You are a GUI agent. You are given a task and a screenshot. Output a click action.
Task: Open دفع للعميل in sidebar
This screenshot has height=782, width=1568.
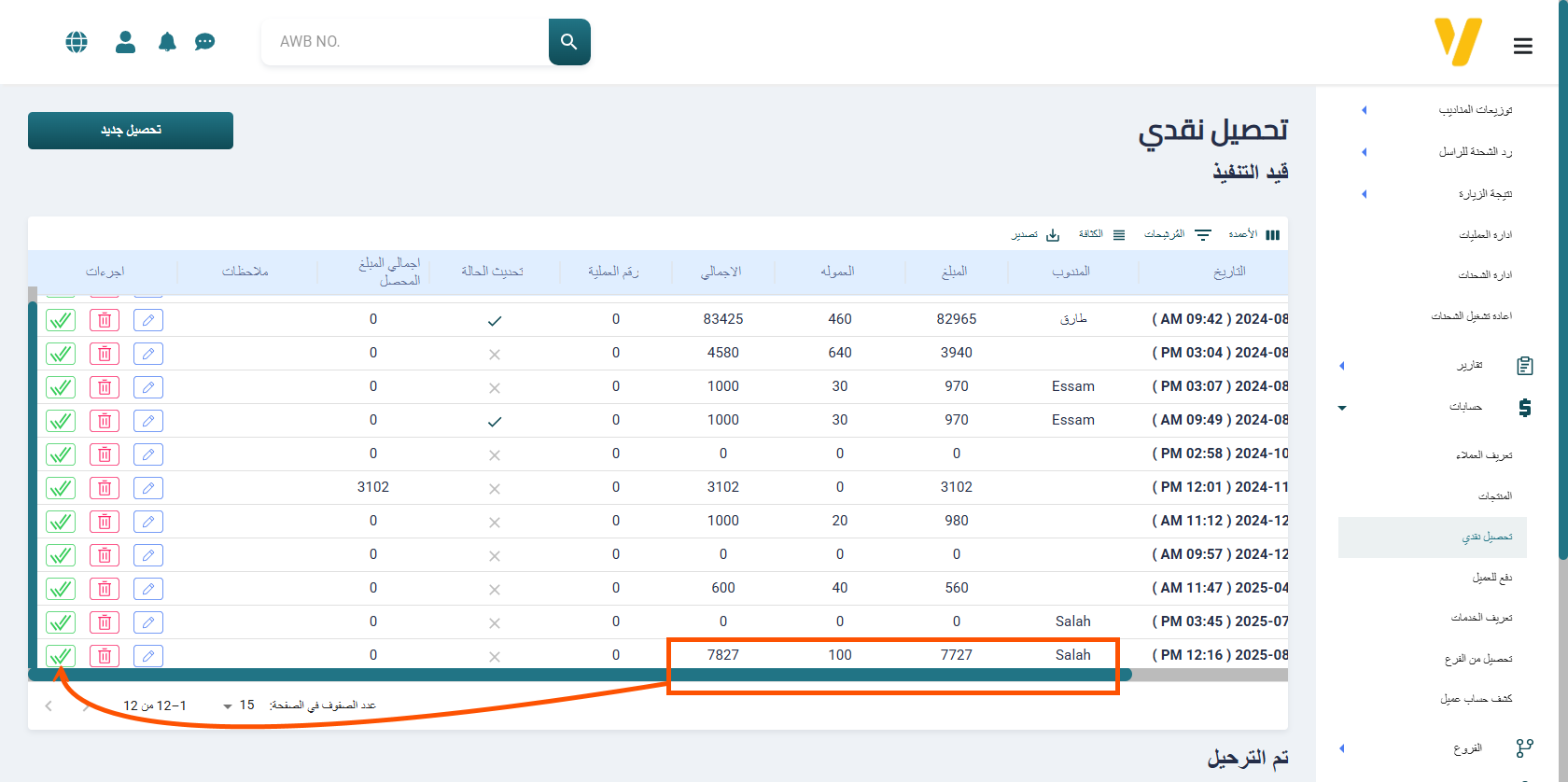point(1491,578)
